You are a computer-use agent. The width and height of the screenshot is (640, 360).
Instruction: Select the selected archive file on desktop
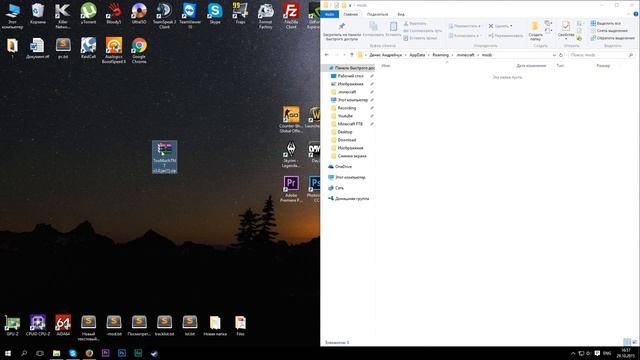click(x=164, y=157)
